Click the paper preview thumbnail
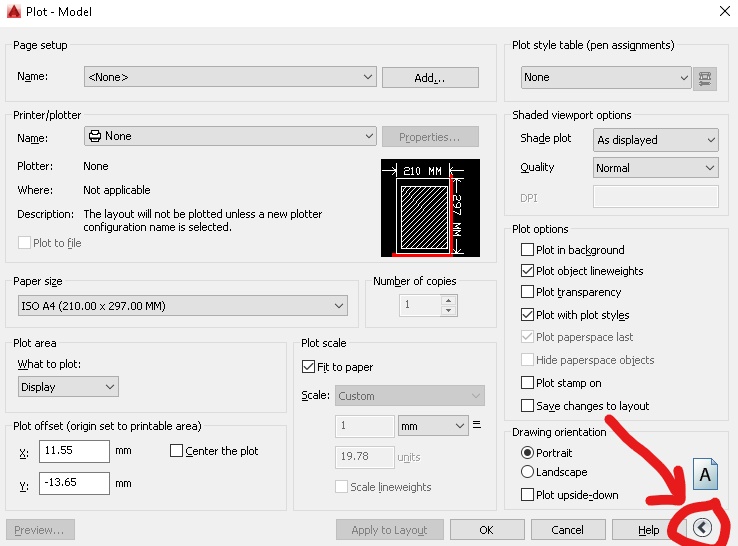The width and height of the screenshot is (738, 546). tap(429, 208)
